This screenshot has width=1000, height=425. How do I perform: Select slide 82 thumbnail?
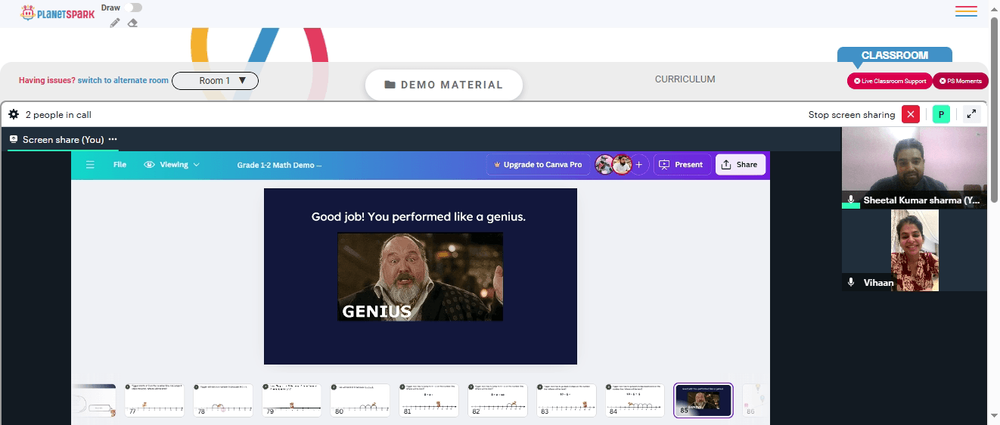(x=498, y=400)
